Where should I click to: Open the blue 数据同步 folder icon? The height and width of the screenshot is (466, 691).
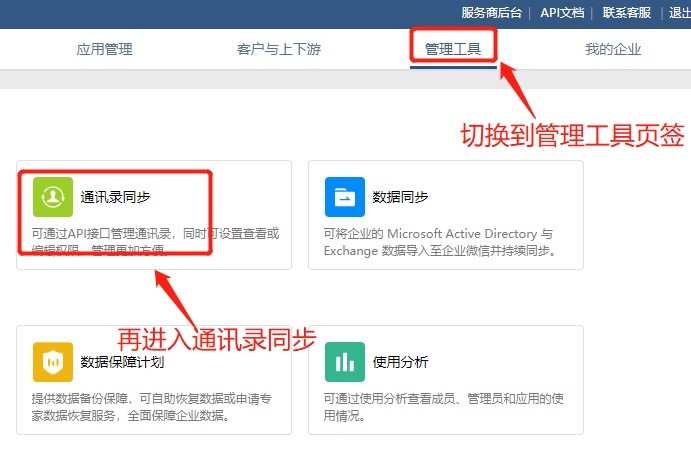pyautogui.click(x=345, y=197)
